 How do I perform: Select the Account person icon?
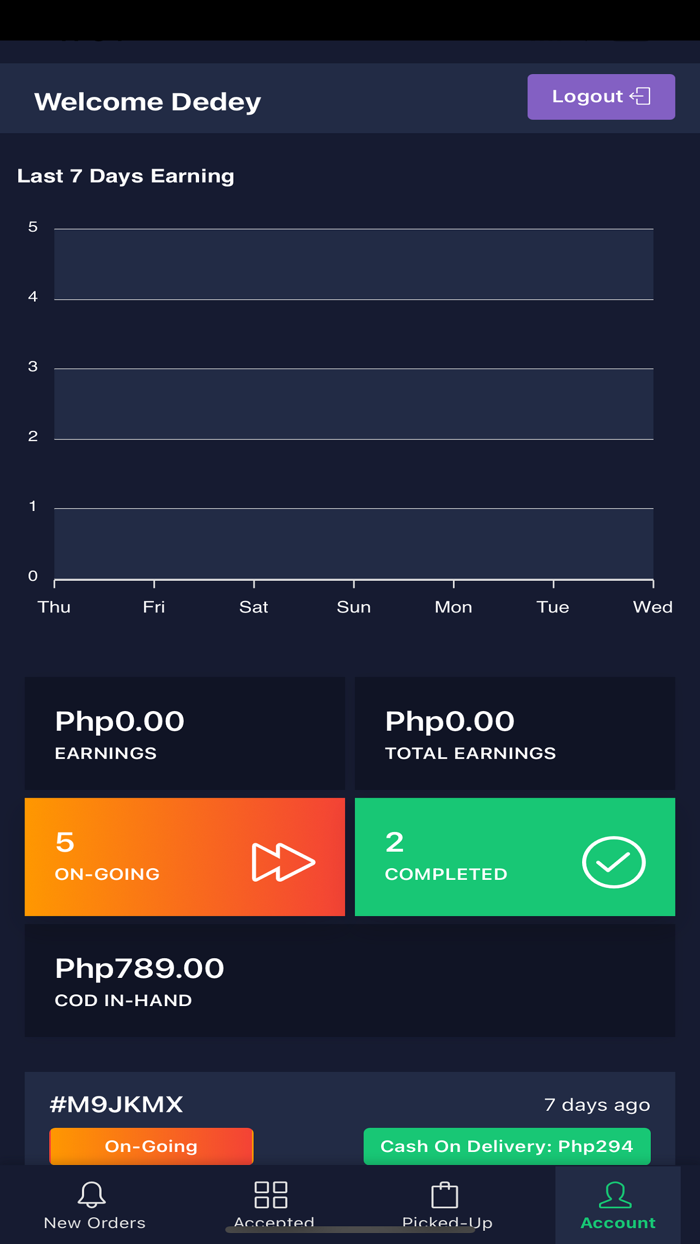click(616, 1194)
